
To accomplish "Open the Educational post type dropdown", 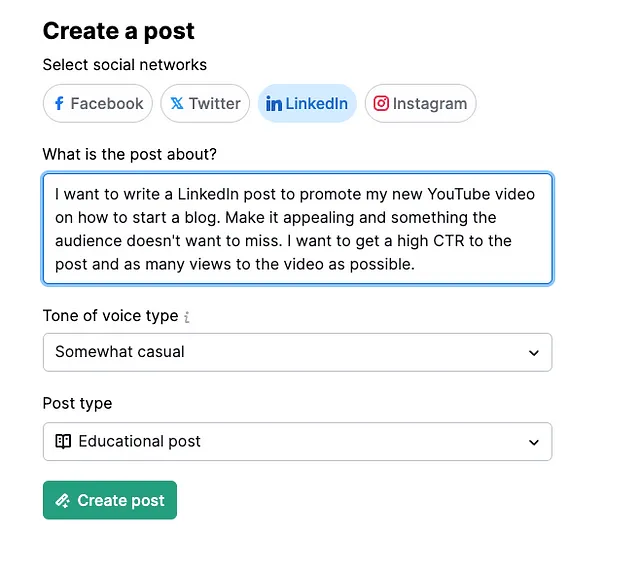I will 298,442.
